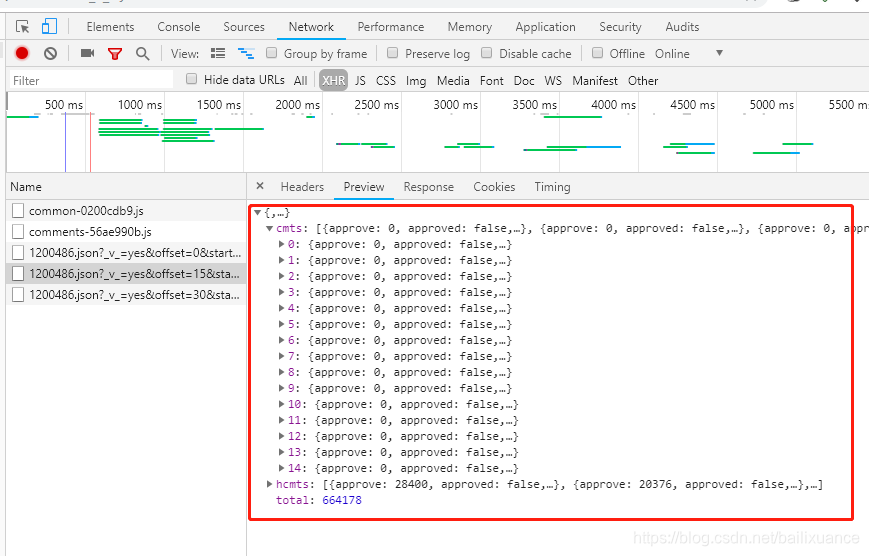Enable Preserve log checkbox
The image size is (869, 556).
pyautogui.click(x=392, y=53)
